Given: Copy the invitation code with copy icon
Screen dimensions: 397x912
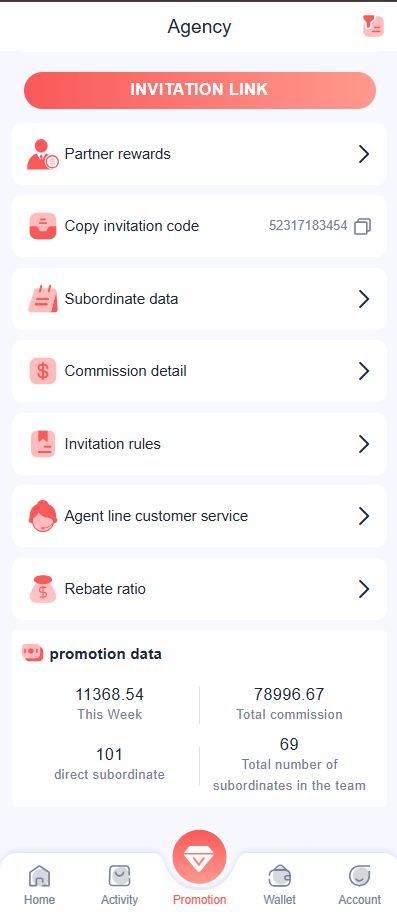Looking at the screenshot, I should pyautogui.click(x=363, y=226).
